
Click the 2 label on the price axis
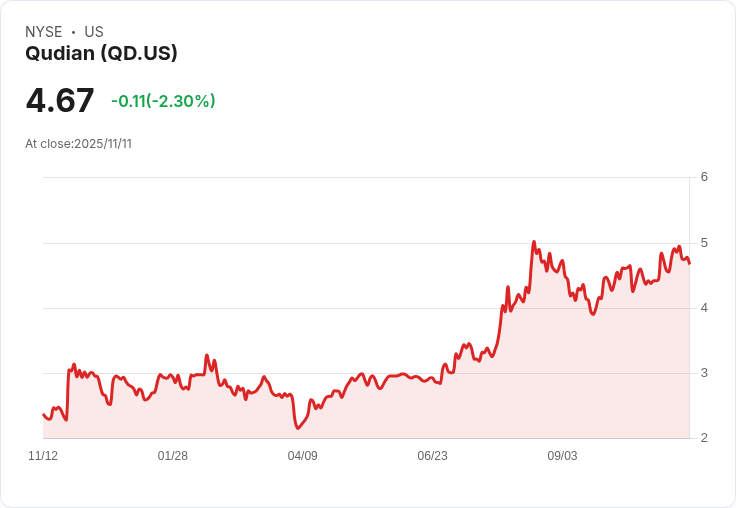704,438
